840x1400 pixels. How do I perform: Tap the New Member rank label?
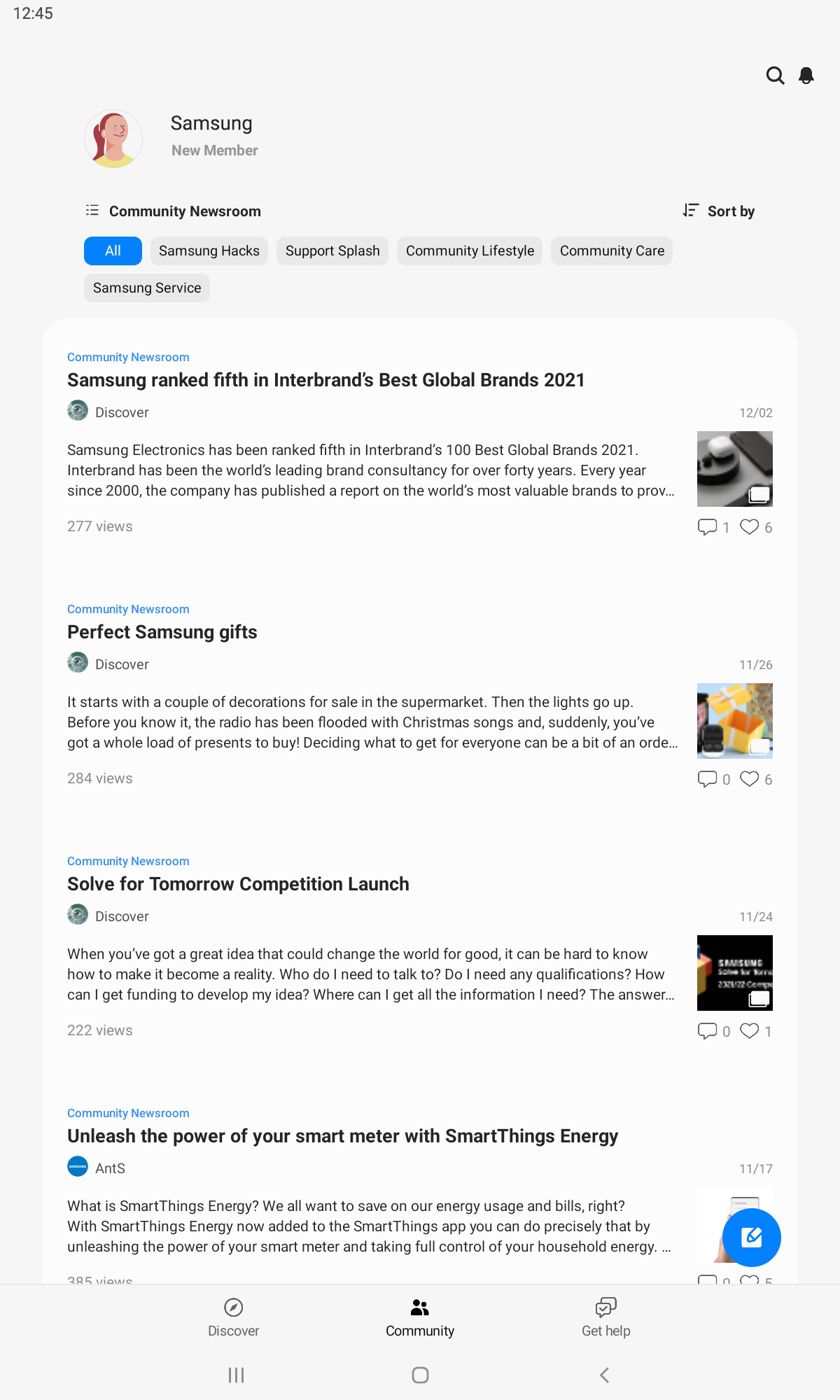point(215,150)
